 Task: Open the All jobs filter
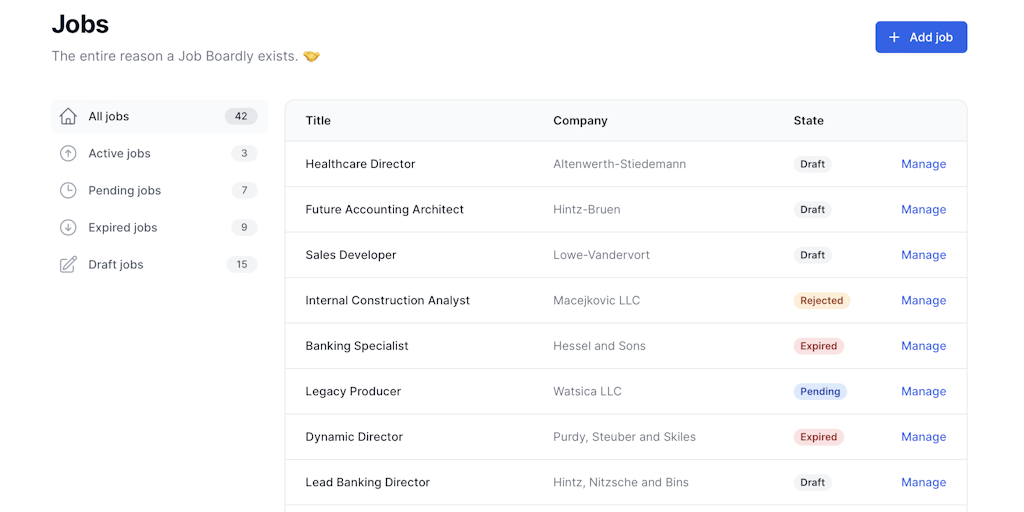tap(159, 116)
